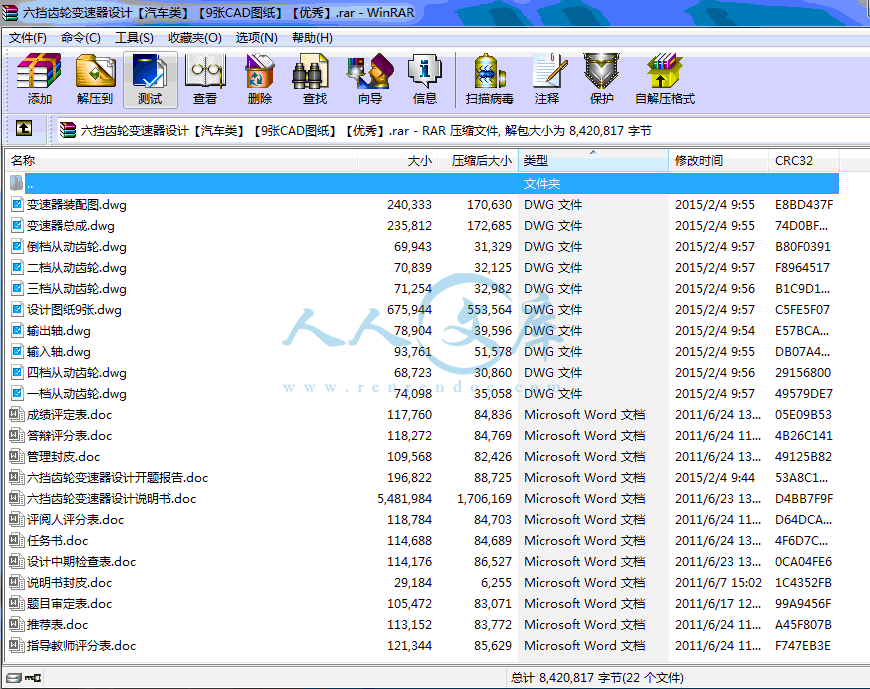Image resolution: width=870 pixels, height=689 pixels.
Task: Select file 二档从动齿轮.dwg
Action: point(77,268)
